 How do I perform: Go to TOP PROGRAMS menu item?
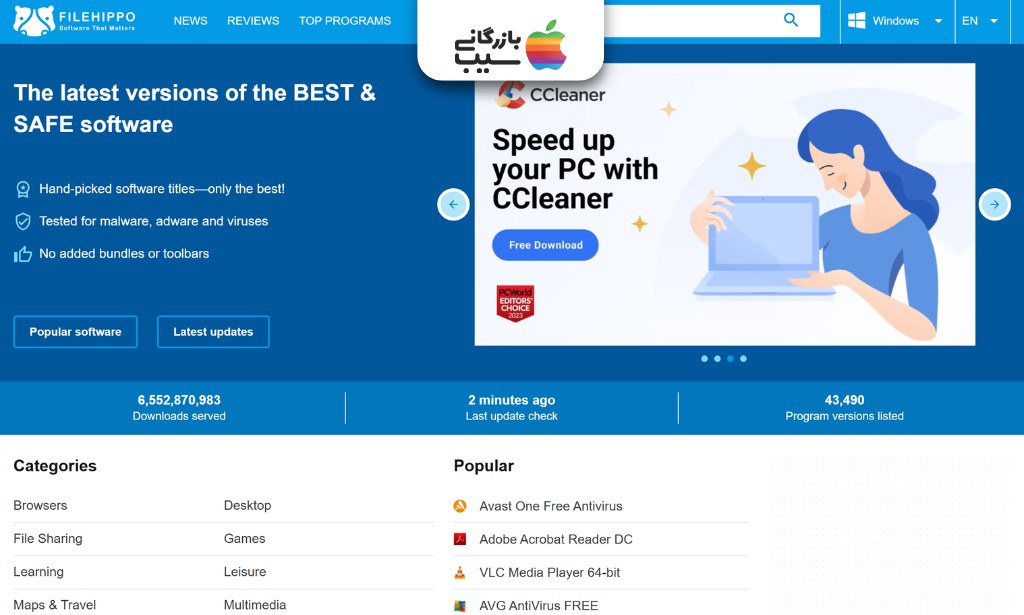[x=345, y=21]
